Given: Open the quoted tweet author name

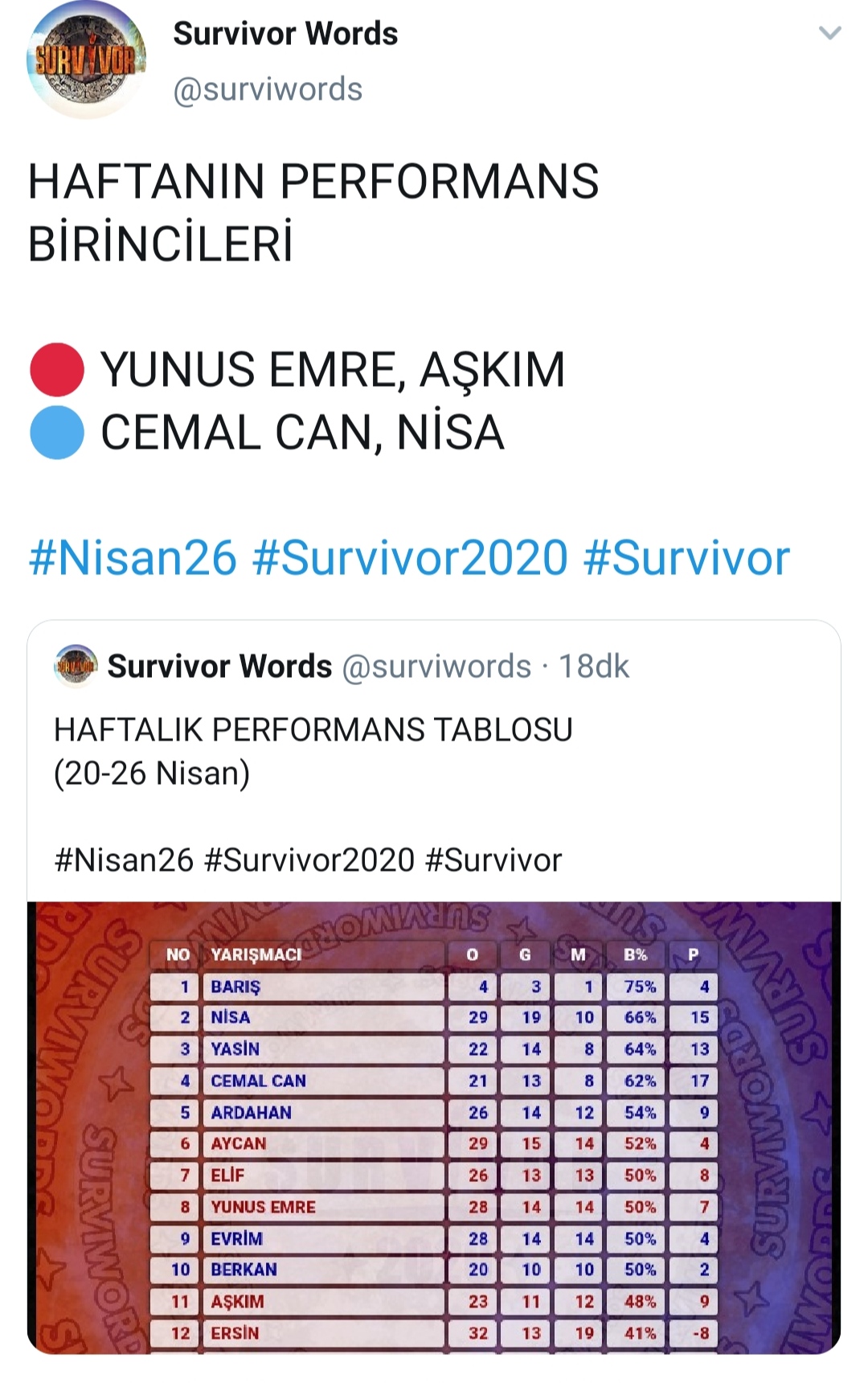Looking at the screenshot, I should (x=219, y=666).
